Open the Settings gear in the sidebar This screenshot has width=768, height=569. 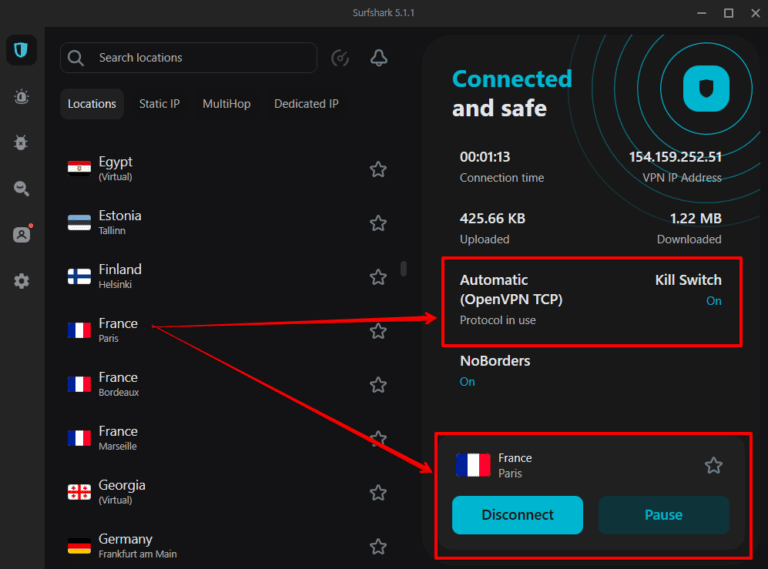(x=21, y=281)
